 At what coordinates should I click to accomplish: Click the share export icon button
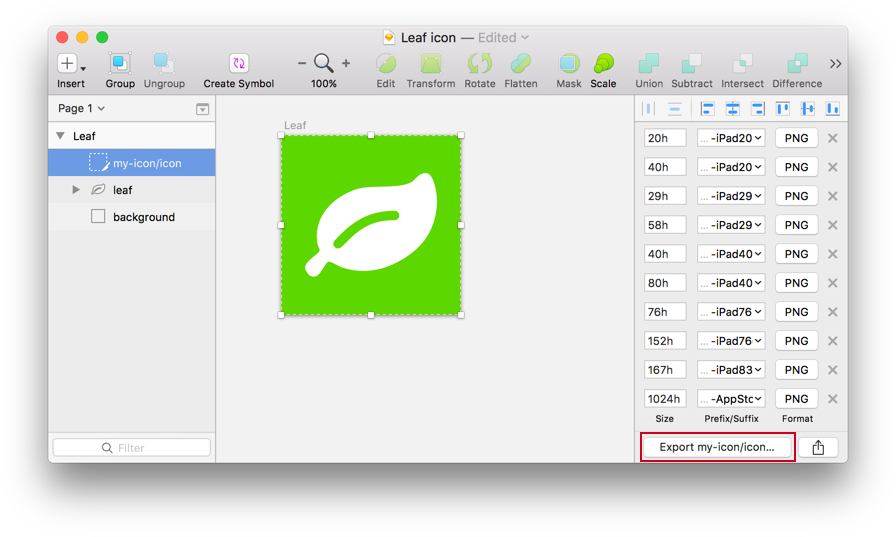pyautogui.click(x=818, y=447)
